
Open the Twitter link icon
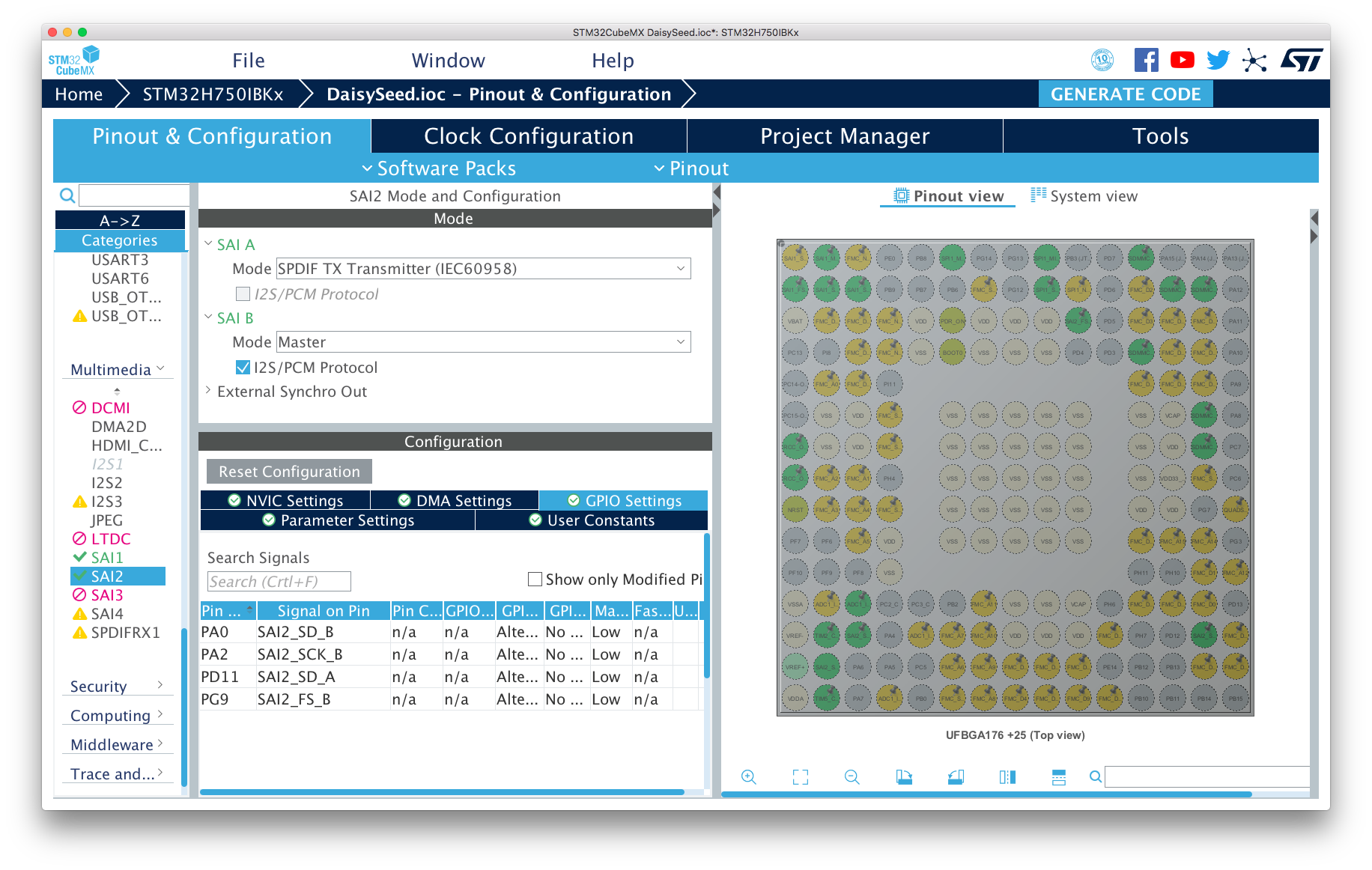point(1218,60)
